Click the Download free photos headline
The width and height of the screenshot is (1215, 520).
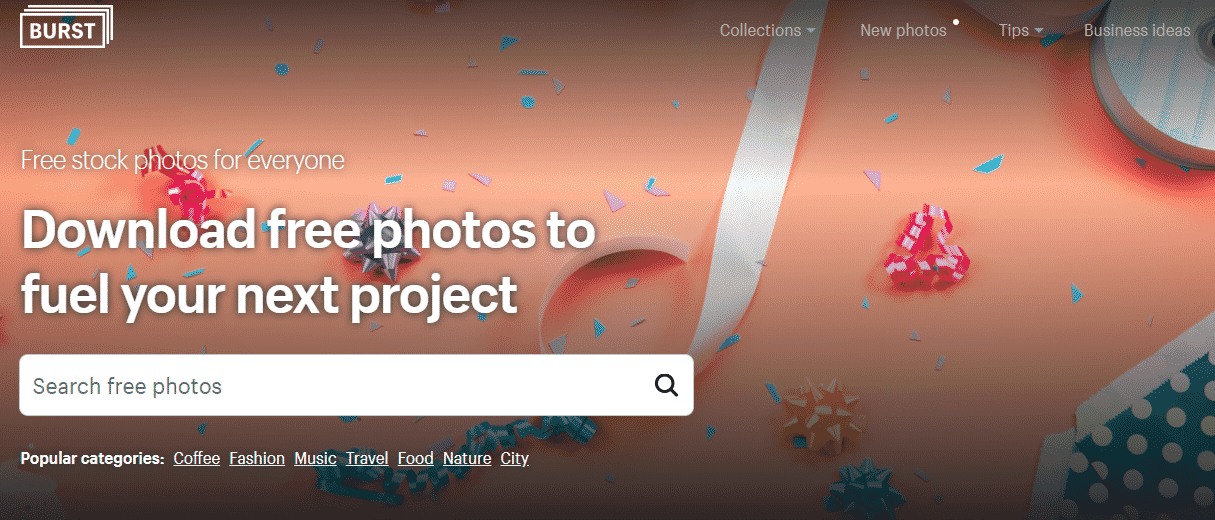pos(308,263)
